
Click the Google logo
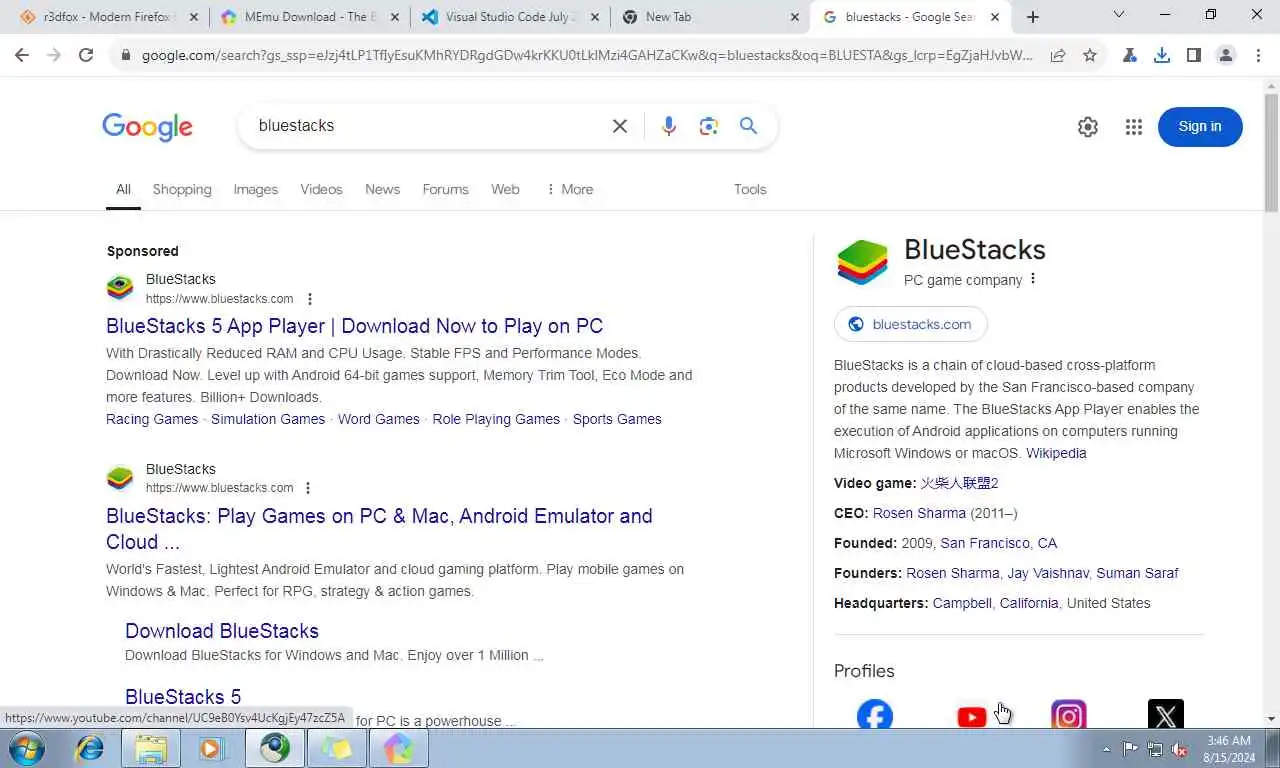click(x=147, y=127)
